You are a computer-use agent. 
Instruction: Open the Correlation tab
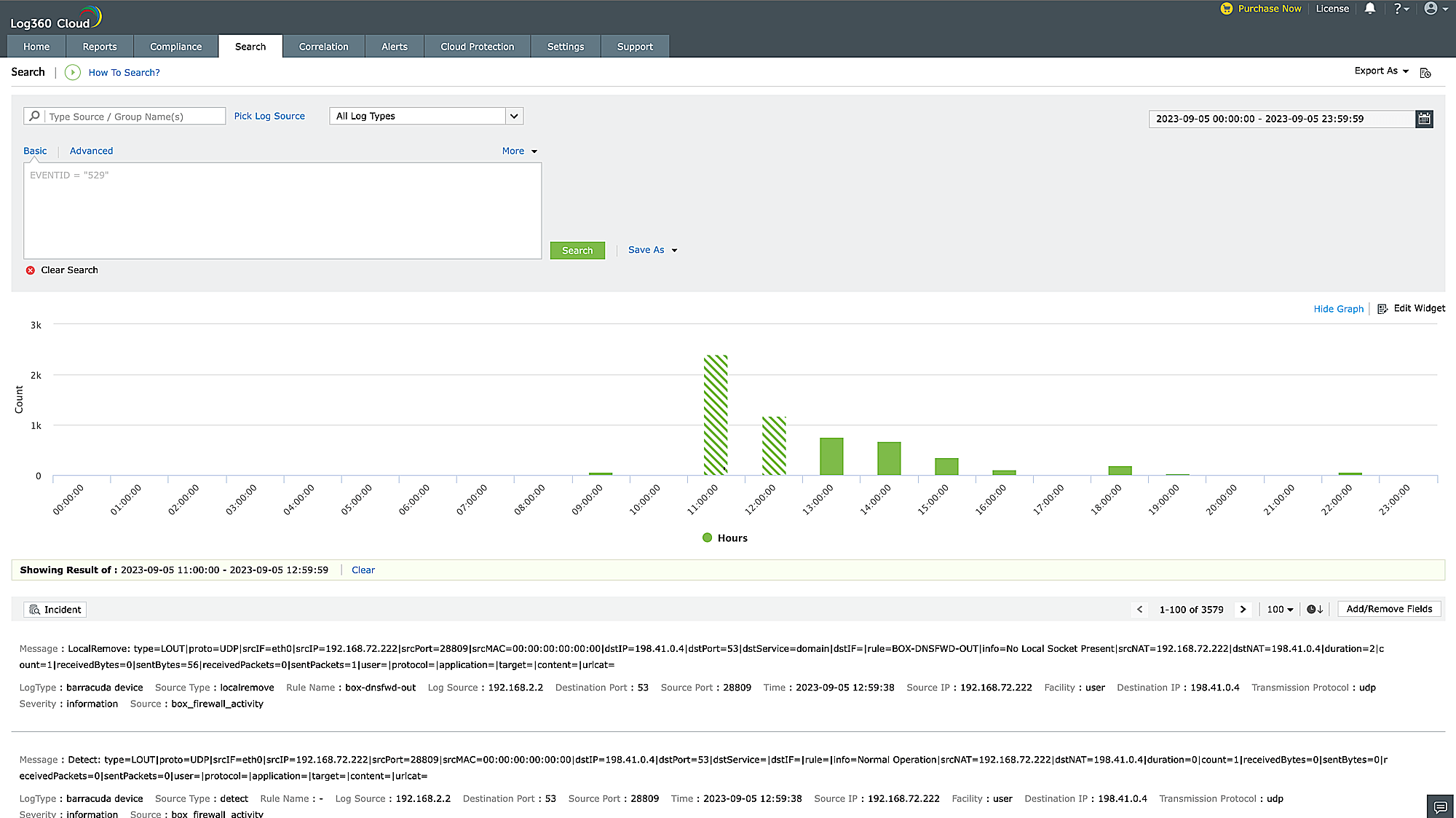[323, 47]
